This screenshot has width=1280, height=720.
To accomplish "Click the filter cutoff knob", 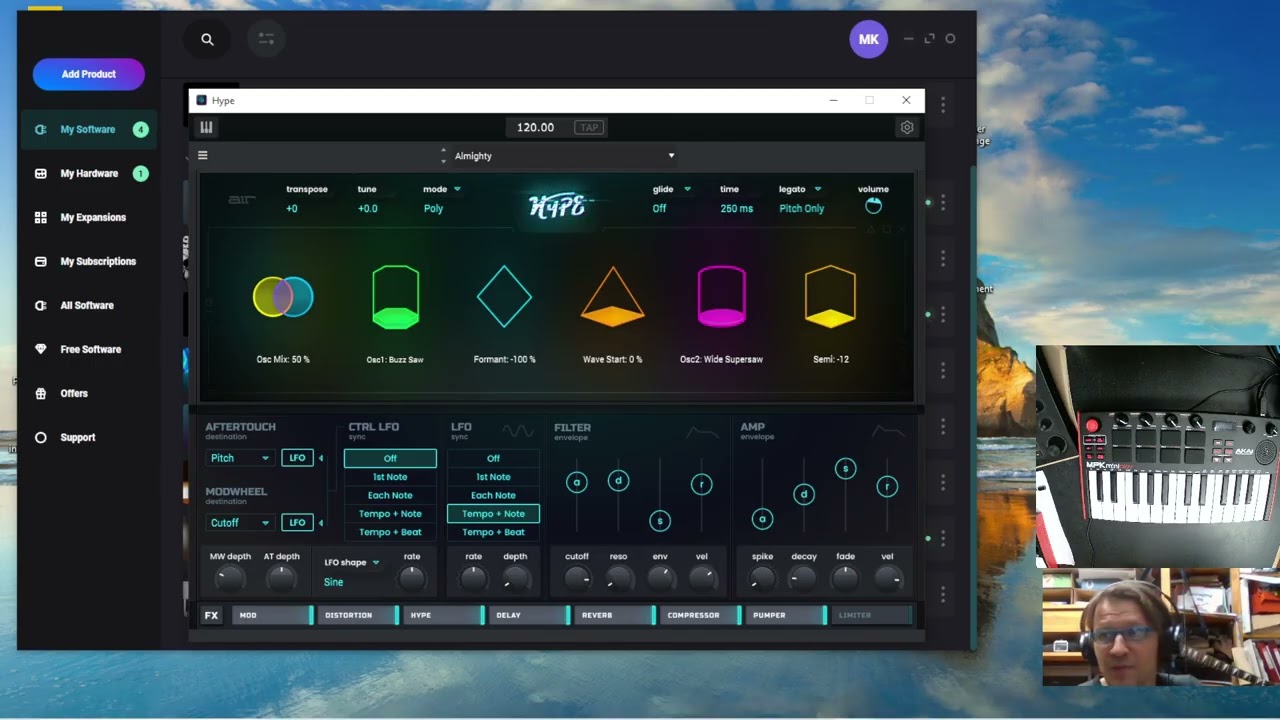I will click(577, 577).
